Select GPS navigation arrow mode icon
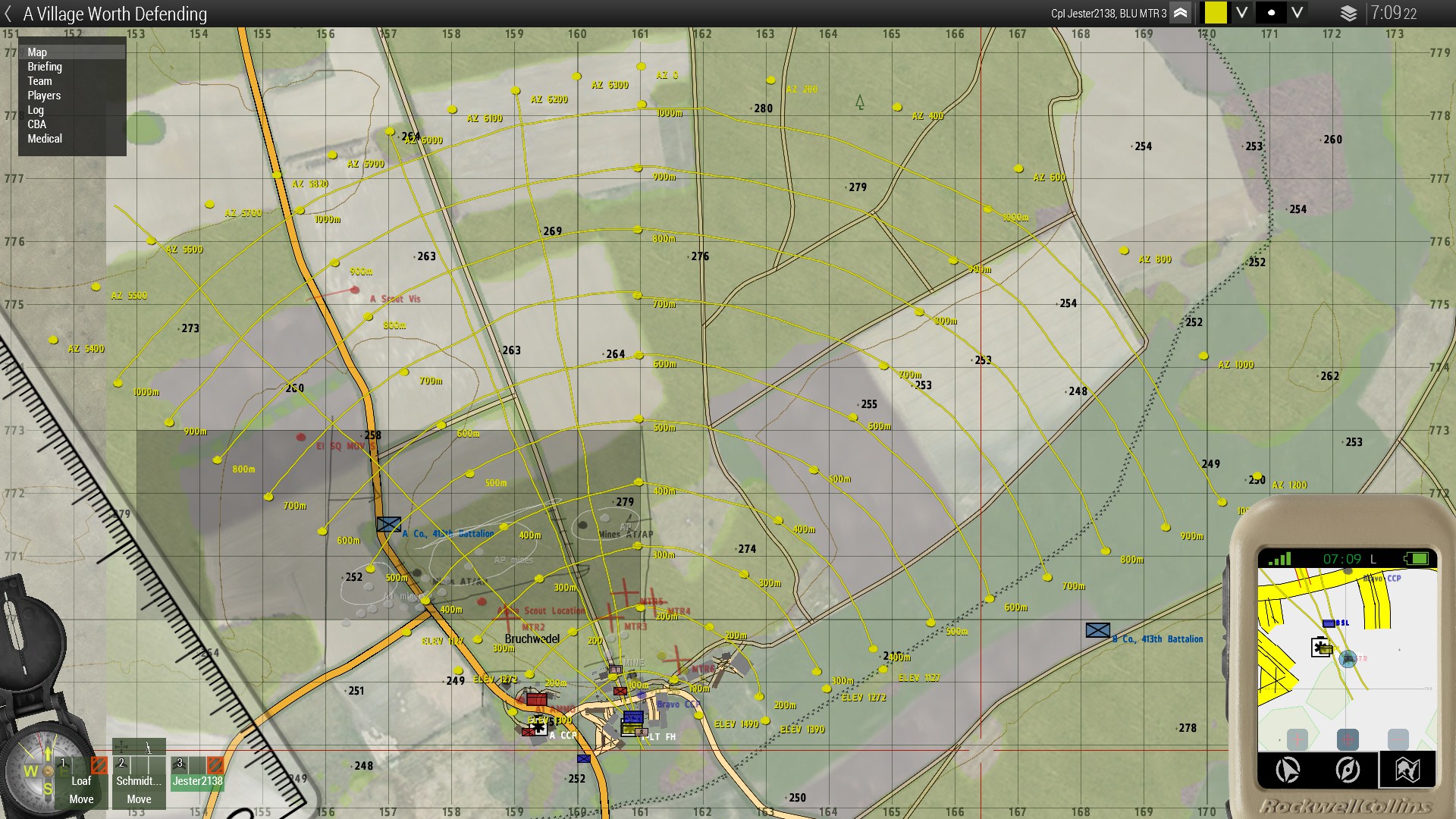This screenshot has width=1456, height=819. pos(1288,770)
